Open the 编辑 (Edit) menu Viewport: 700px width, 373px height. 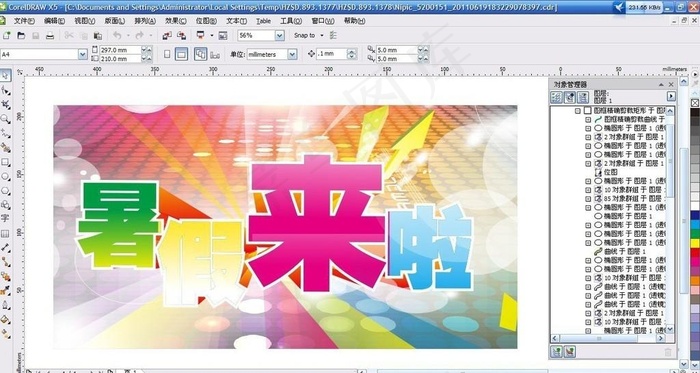pos(54,21)
